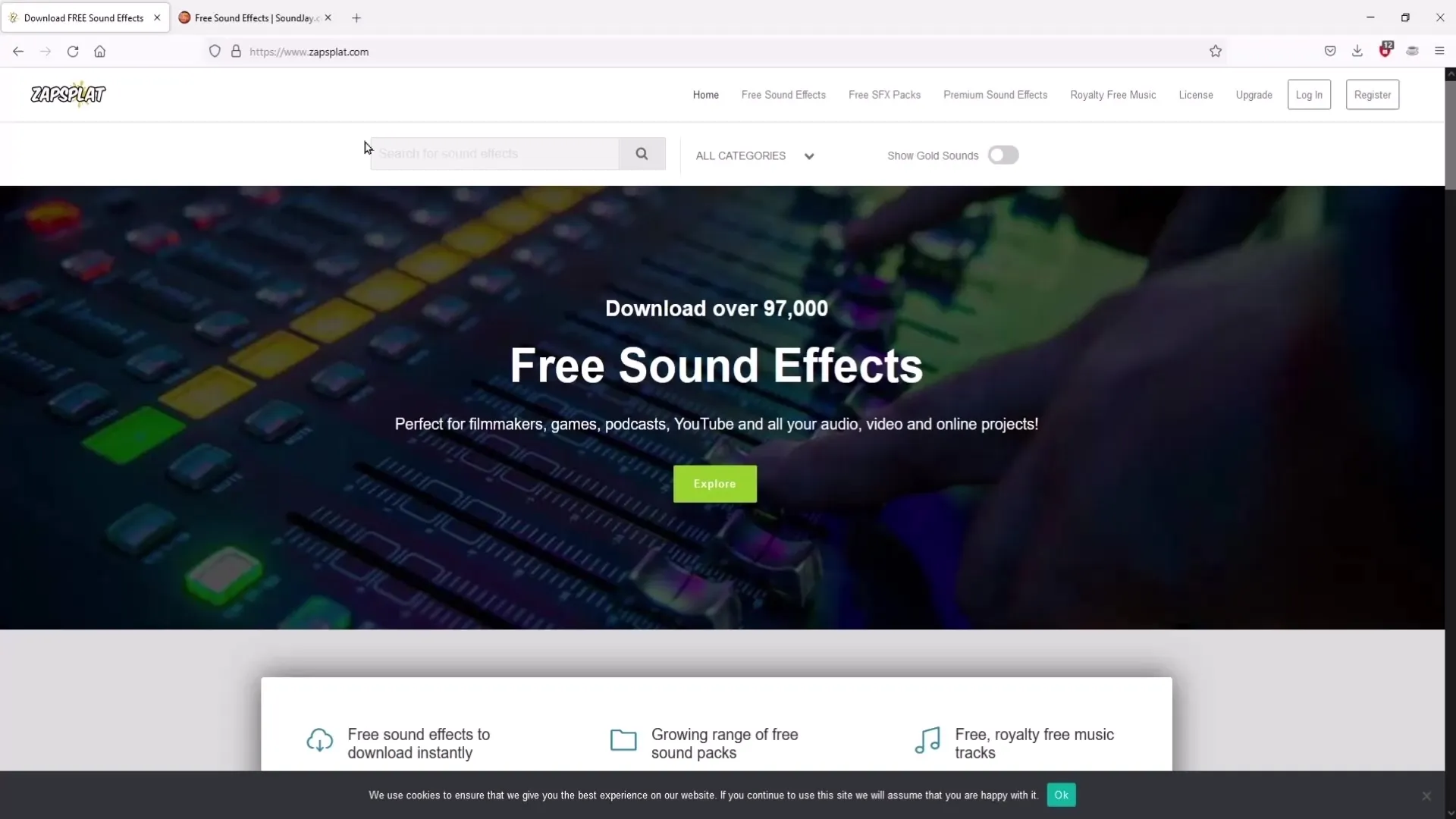The image size is (1456, 819).
Task: Click the 'Download over 97,000' text
Action: point(716,309)
